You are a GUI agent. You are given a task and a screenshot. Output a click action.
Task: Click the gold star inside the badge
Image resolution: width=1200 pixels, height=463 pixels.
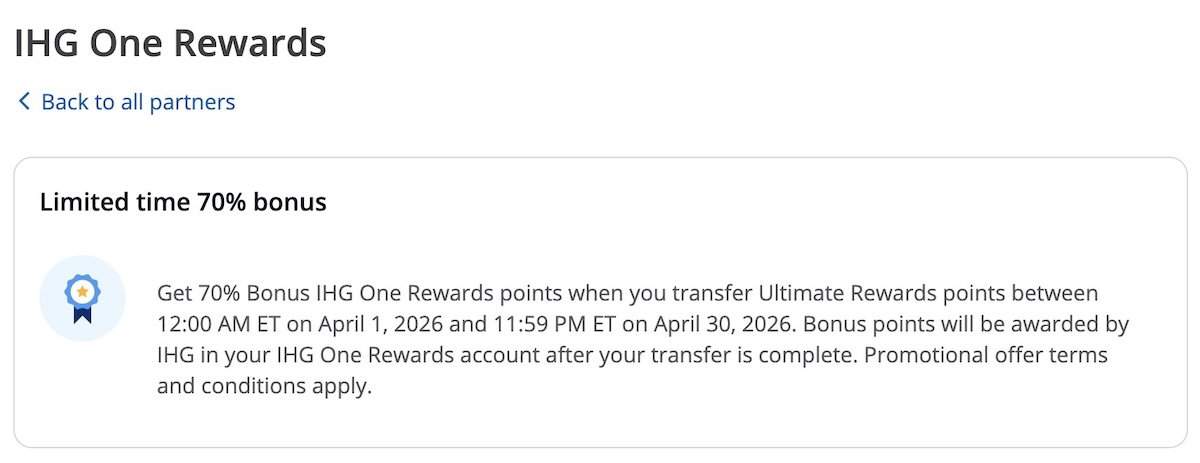coord(82,290)
